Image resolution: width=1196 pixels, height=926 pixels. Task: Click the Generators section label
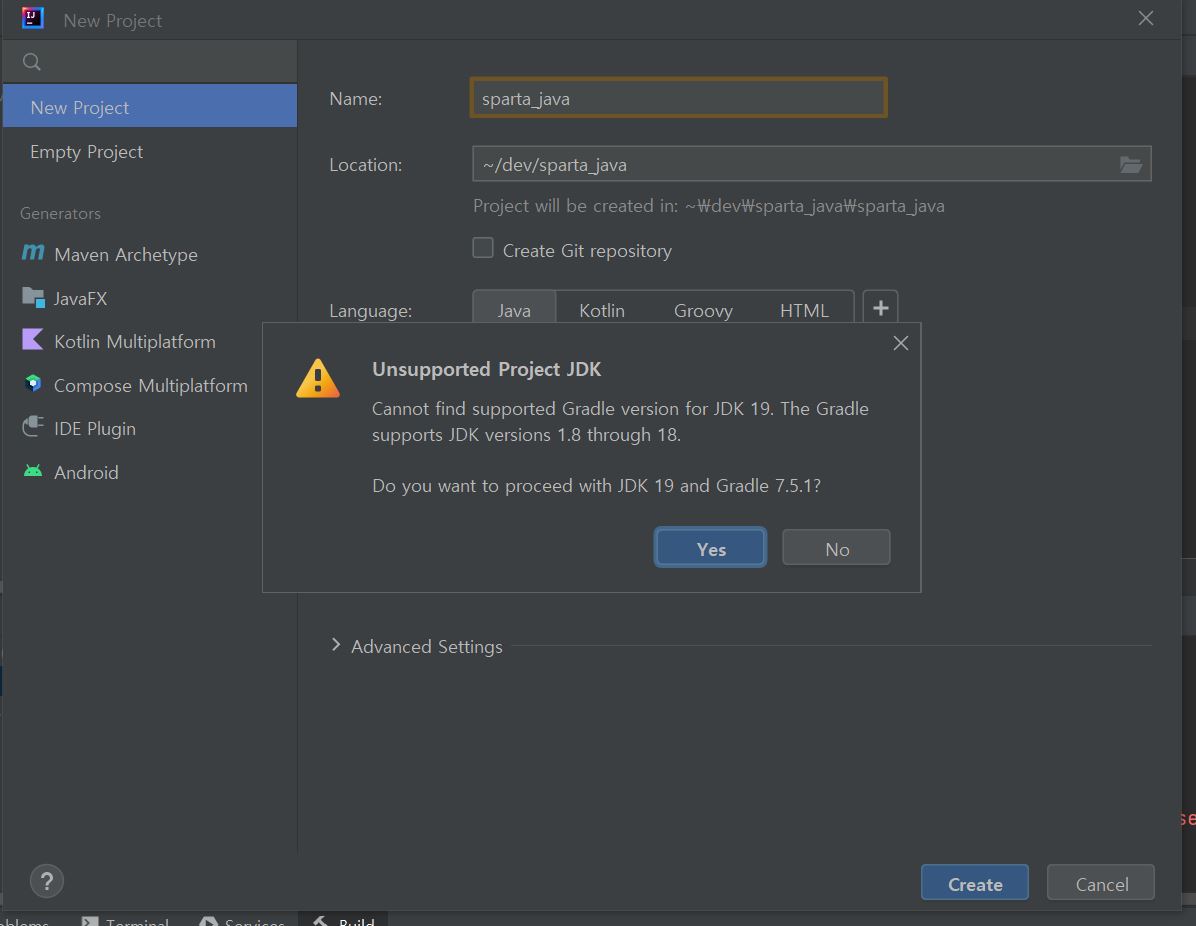tap(60, 214)
